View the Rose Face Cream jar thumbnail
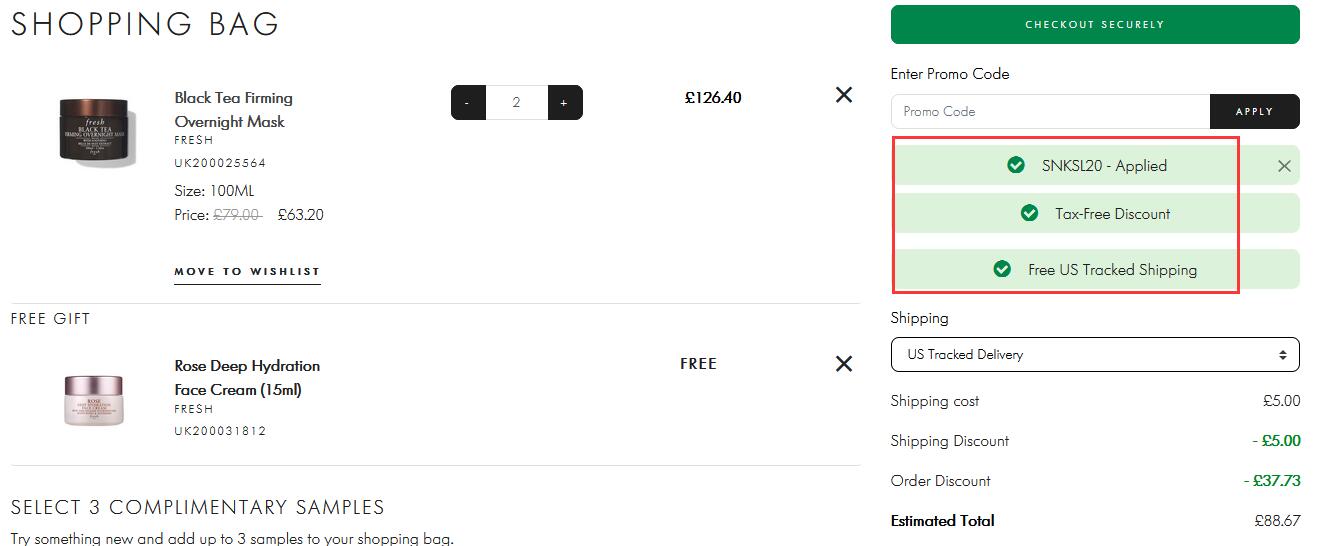This screenshot has height=546, width=1317. point(93,400)
